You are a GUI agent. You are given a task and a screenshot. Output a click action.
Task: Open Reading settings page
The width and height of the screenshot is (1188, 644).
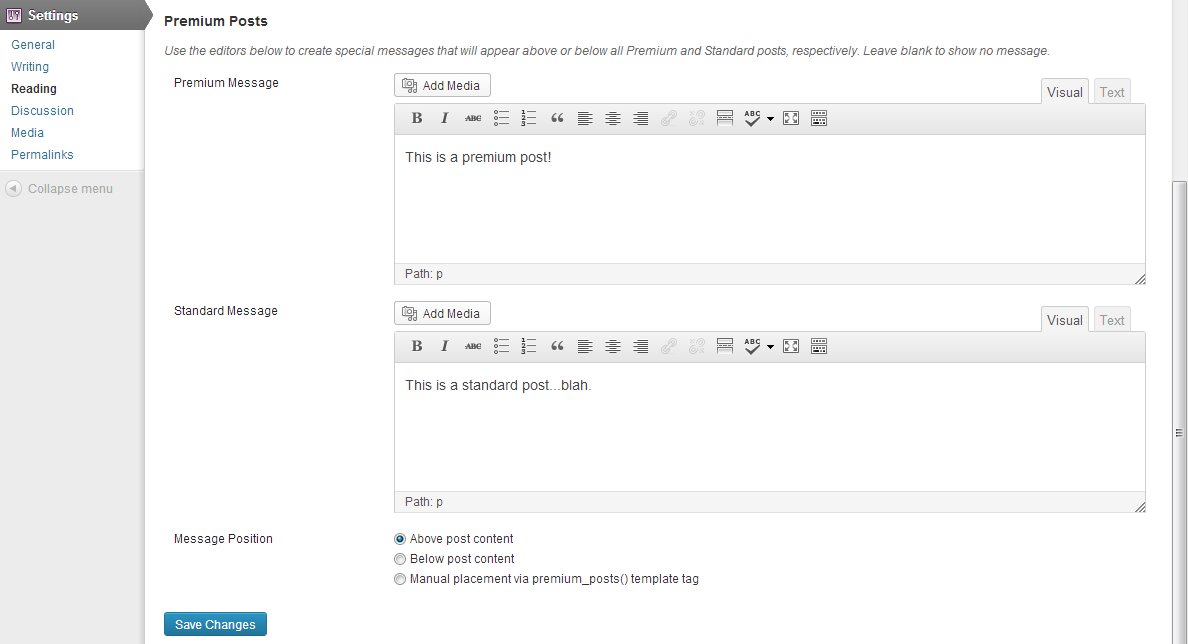point(33,89)
